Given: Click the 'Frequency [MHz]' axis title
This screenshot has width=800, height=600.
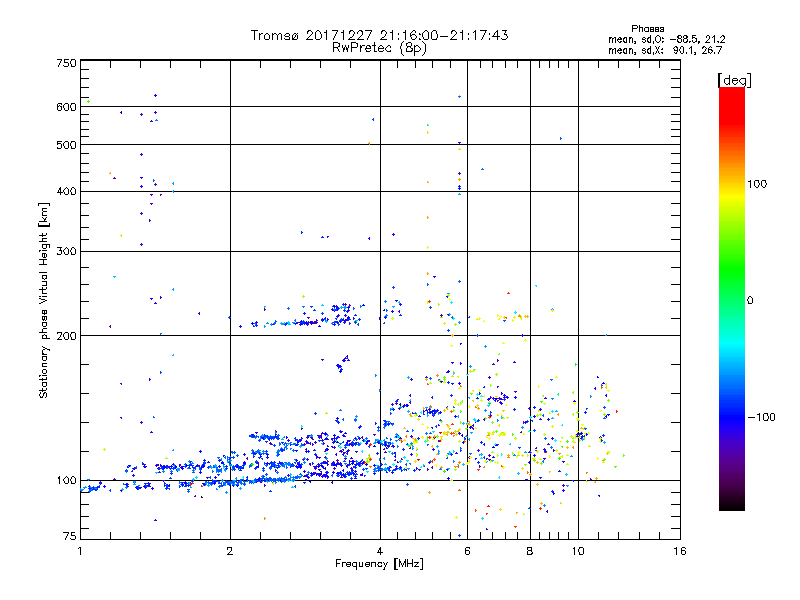Looking at the screenshot, I should 379,564.
